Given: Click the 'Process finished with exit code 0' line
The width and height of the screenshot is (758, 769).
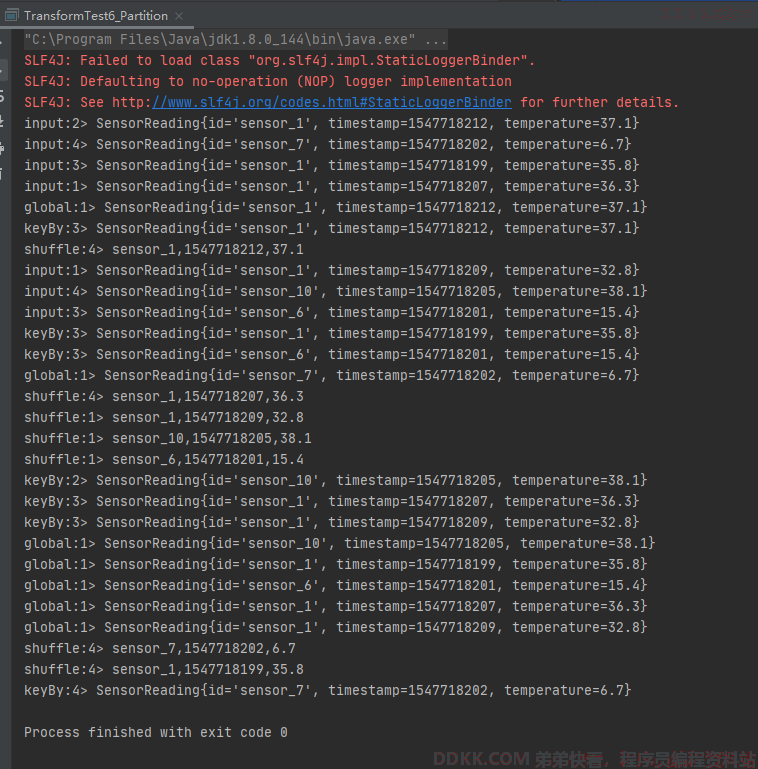Looking at the screenshot, I should 156,732.
